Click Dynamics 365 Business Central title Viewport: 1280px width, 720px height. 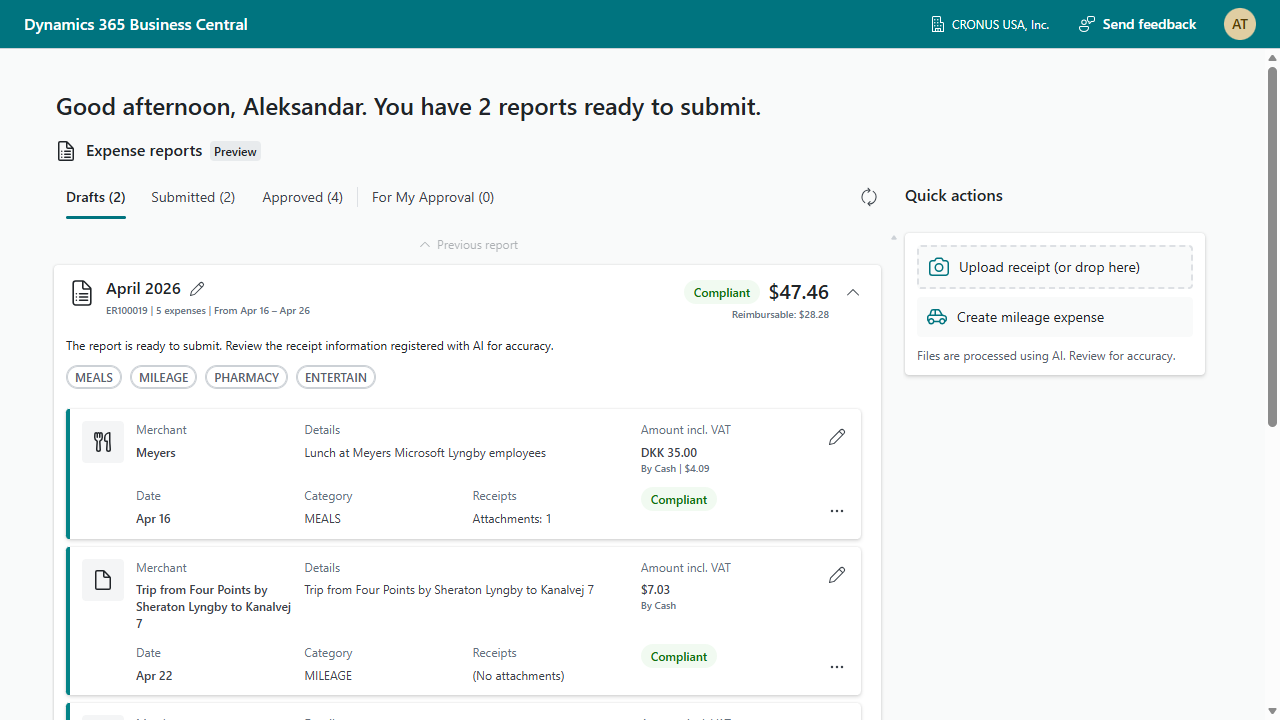coord(136,24)
